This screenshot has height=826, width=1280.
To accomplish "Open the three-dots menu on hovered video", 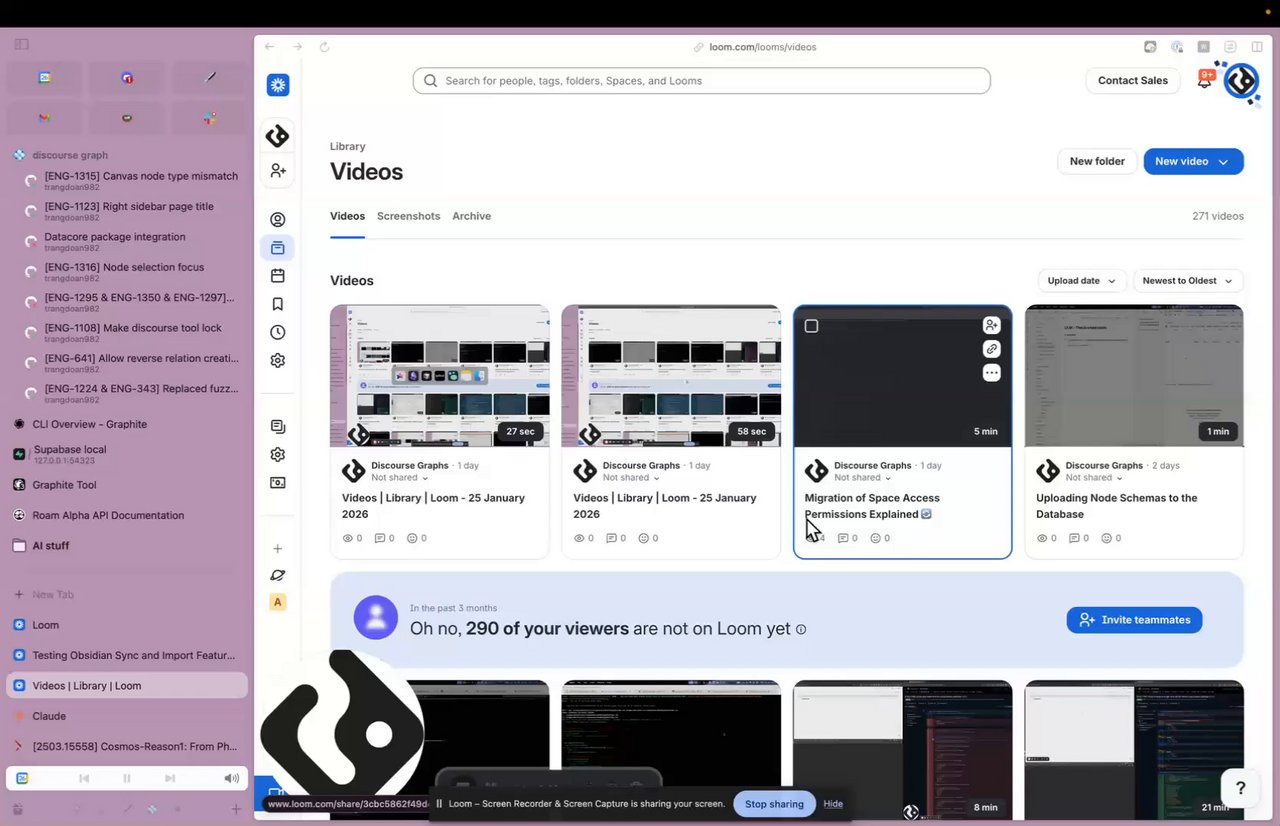I will (991, 373).
